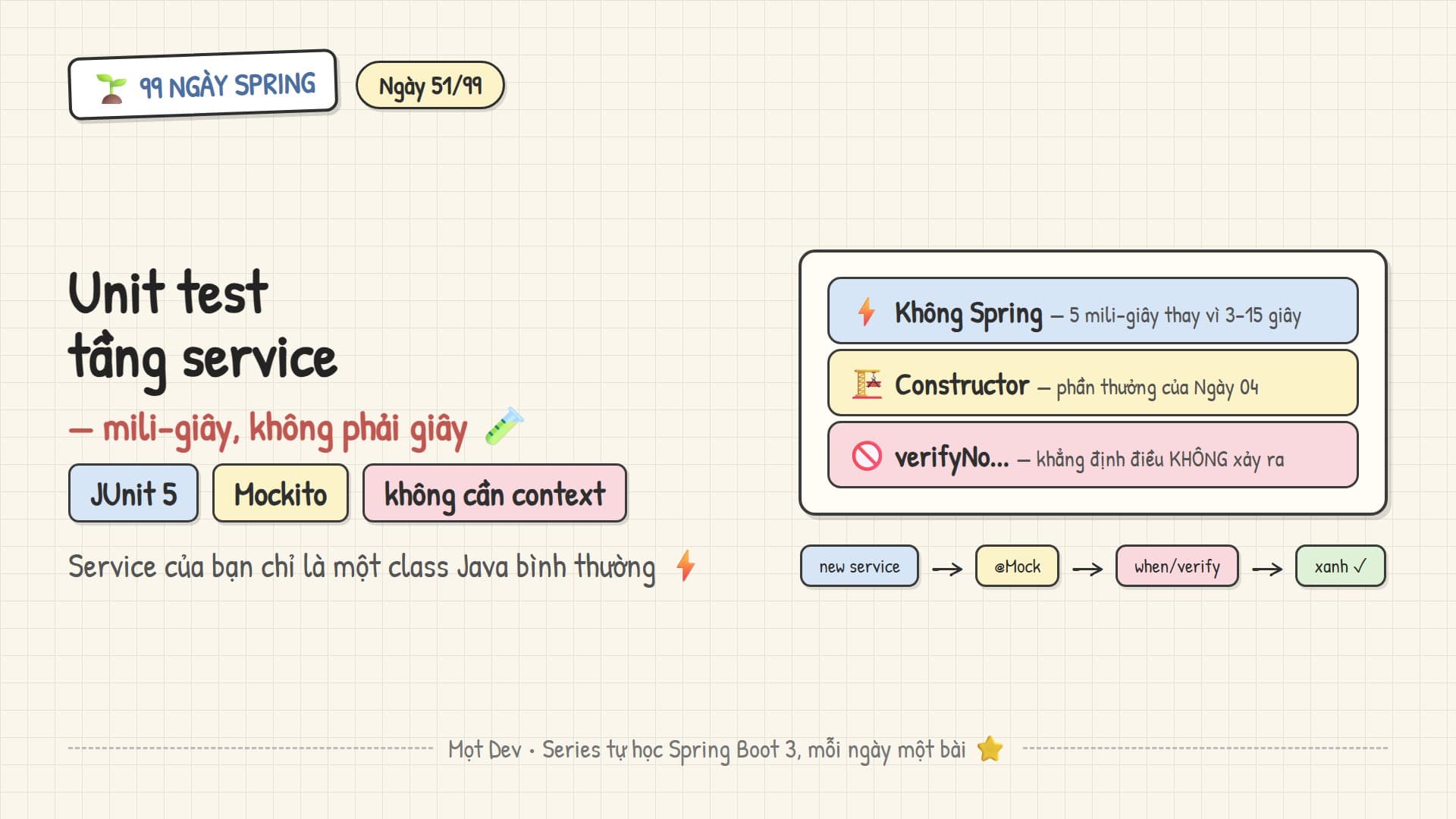Click the text 'khẳng định điều KHÔNG xảy ra'
Image resolution: width=1456 pixels, height=819 pixels.
click(1160, 460)
